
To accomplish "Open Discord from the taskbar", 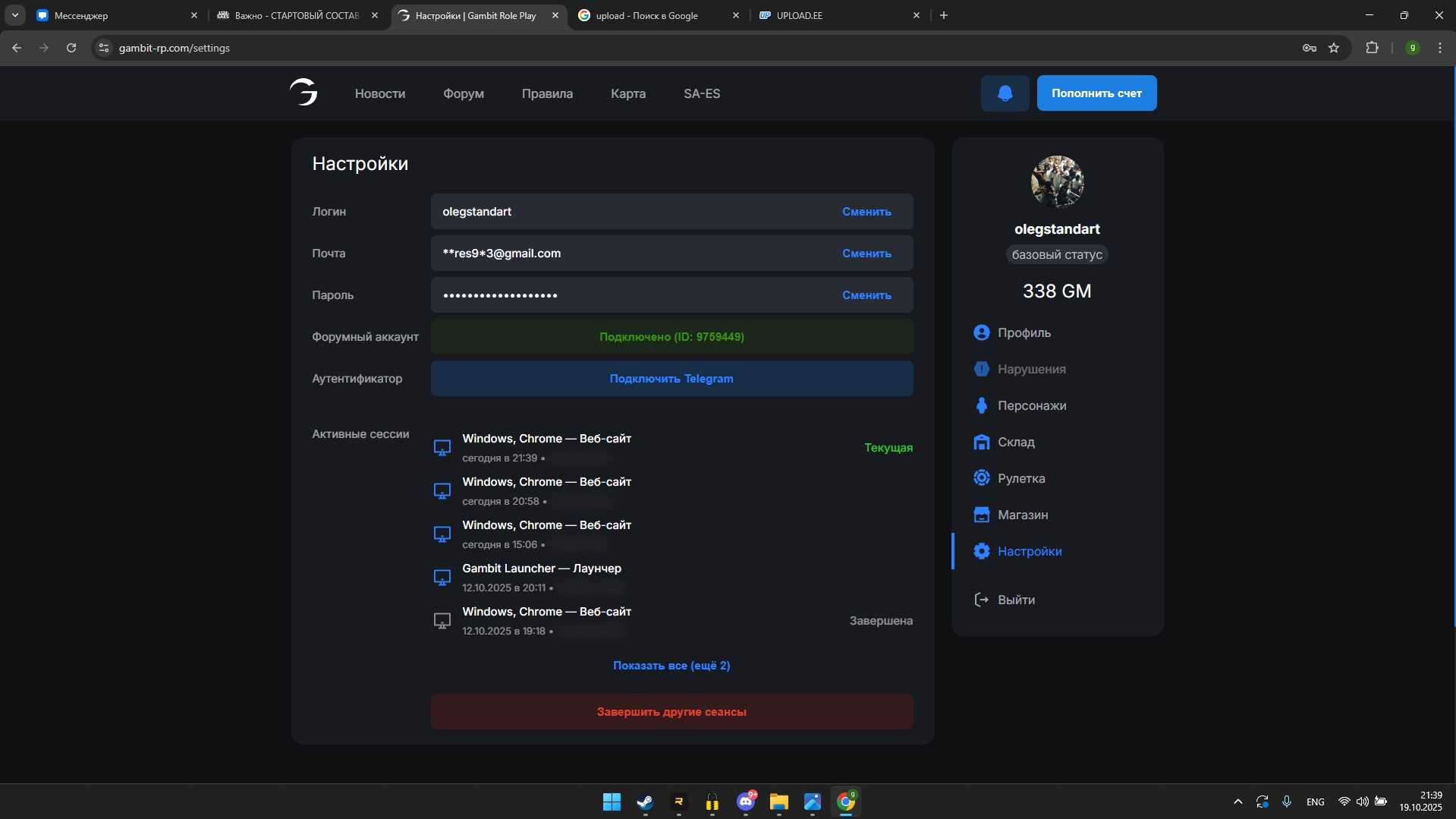I will [746, 802].
